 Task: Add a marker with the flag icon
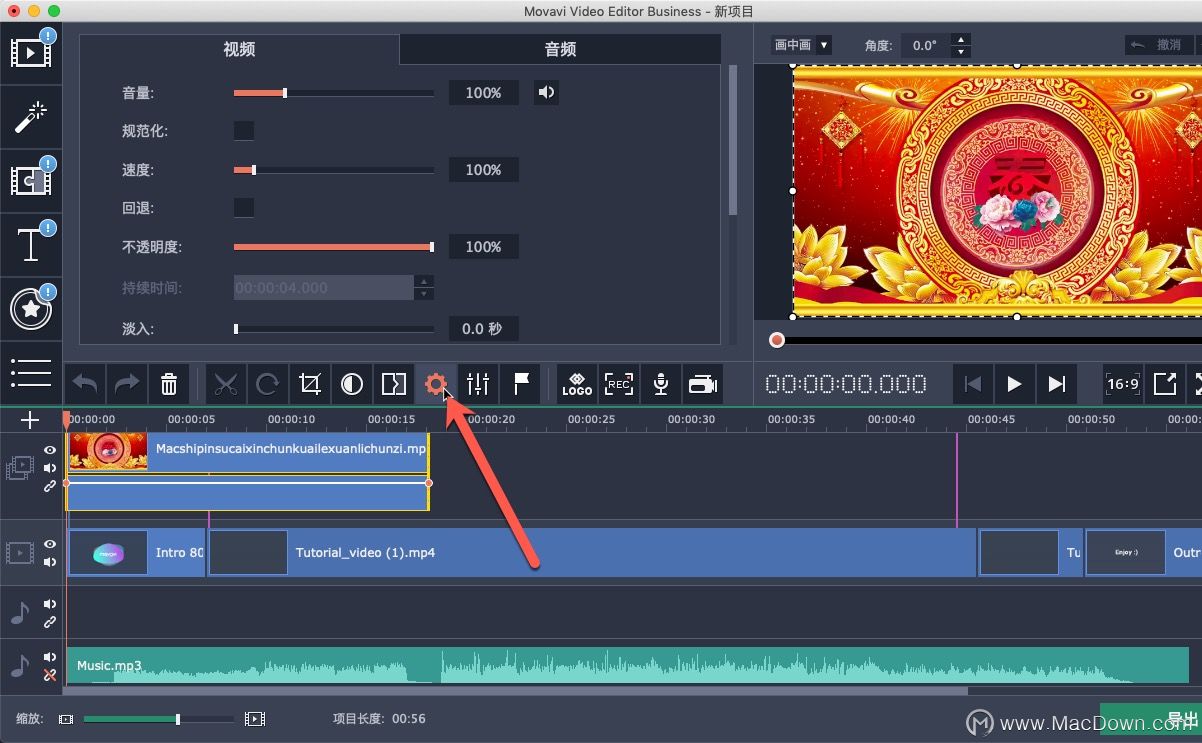(x=521, y=384)
